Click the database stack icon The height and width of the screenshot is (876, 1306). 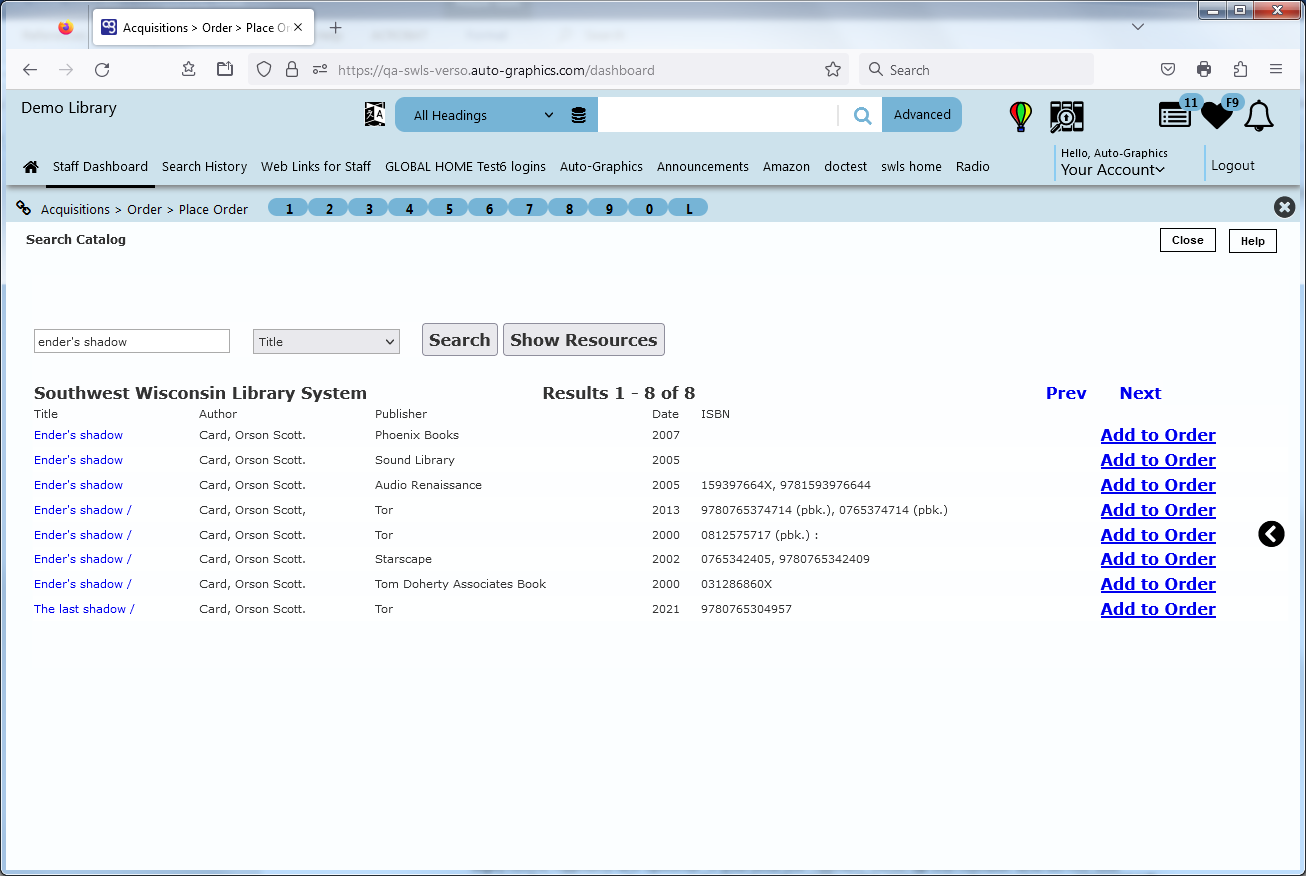pyautogui.click(x=579, y=115)
